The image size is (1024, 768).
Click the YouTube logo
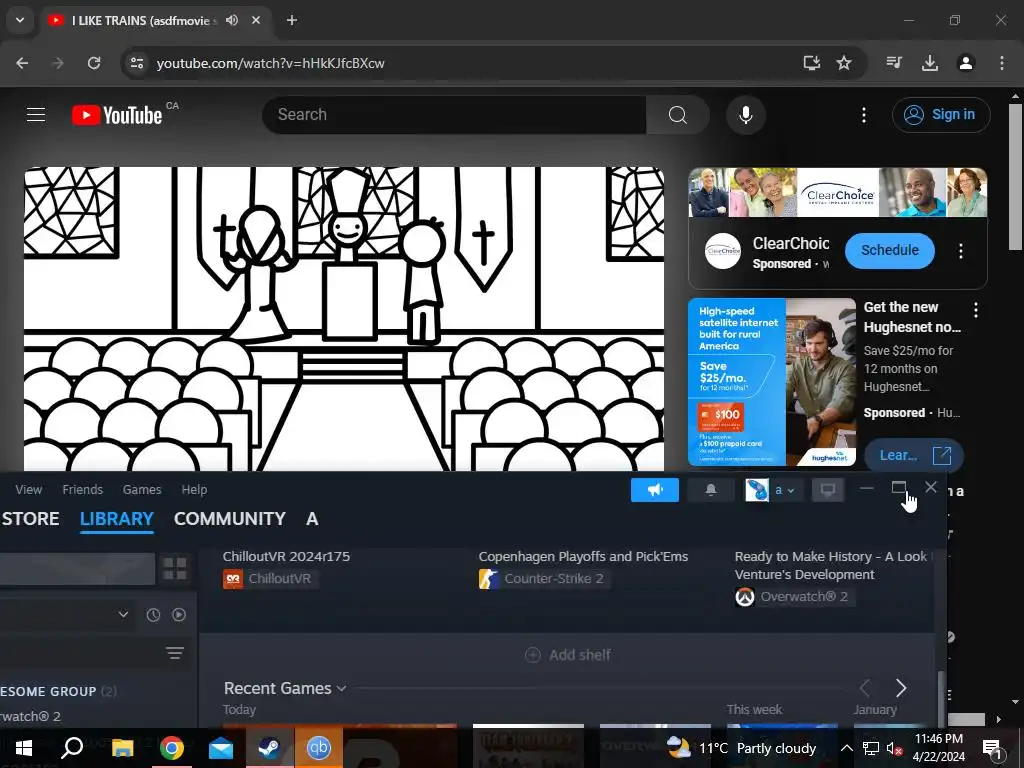pyautogui.click(x=117, y=115)
